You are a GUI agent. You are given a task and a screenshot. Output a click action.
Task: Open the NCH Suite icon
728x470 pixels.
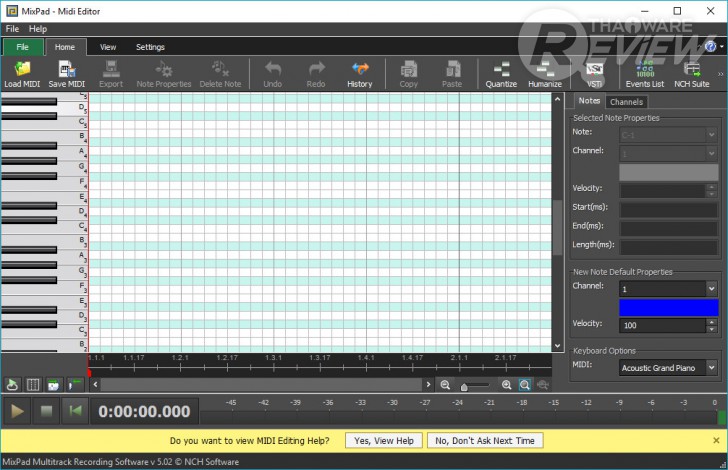pos(692,74)
